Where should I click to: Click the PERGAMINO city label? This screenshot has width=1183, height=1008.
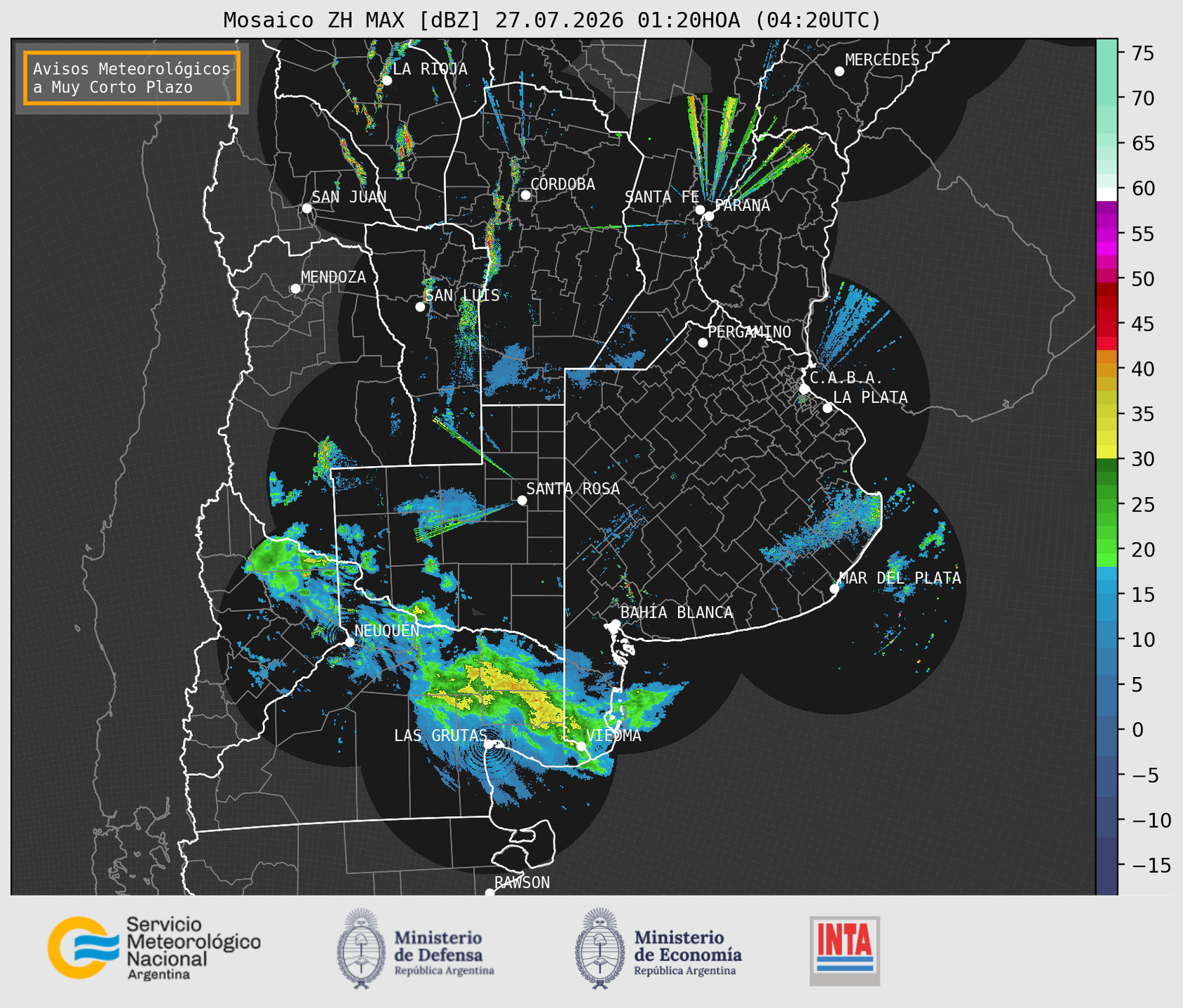(x=750, y=332)
